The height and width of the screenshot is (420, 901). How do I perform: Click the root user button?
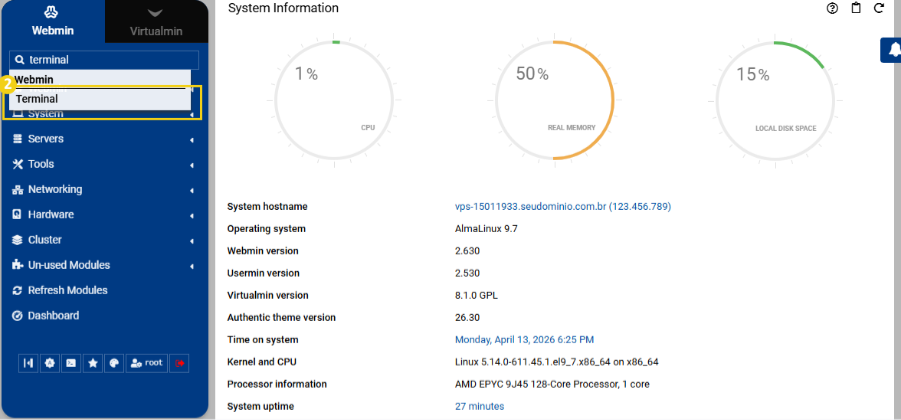click(x=146, y=363)
